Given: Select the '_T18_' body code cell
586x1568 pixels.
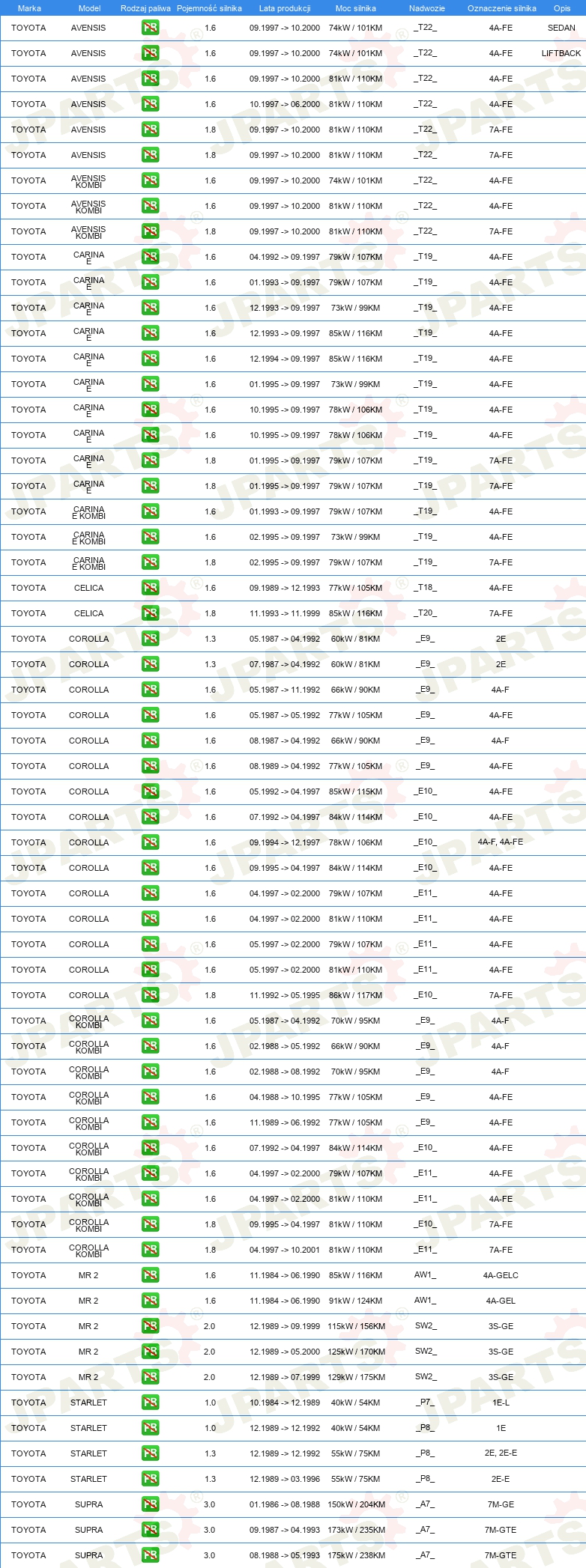Looking at the screenshot, I should click(426, 588).
